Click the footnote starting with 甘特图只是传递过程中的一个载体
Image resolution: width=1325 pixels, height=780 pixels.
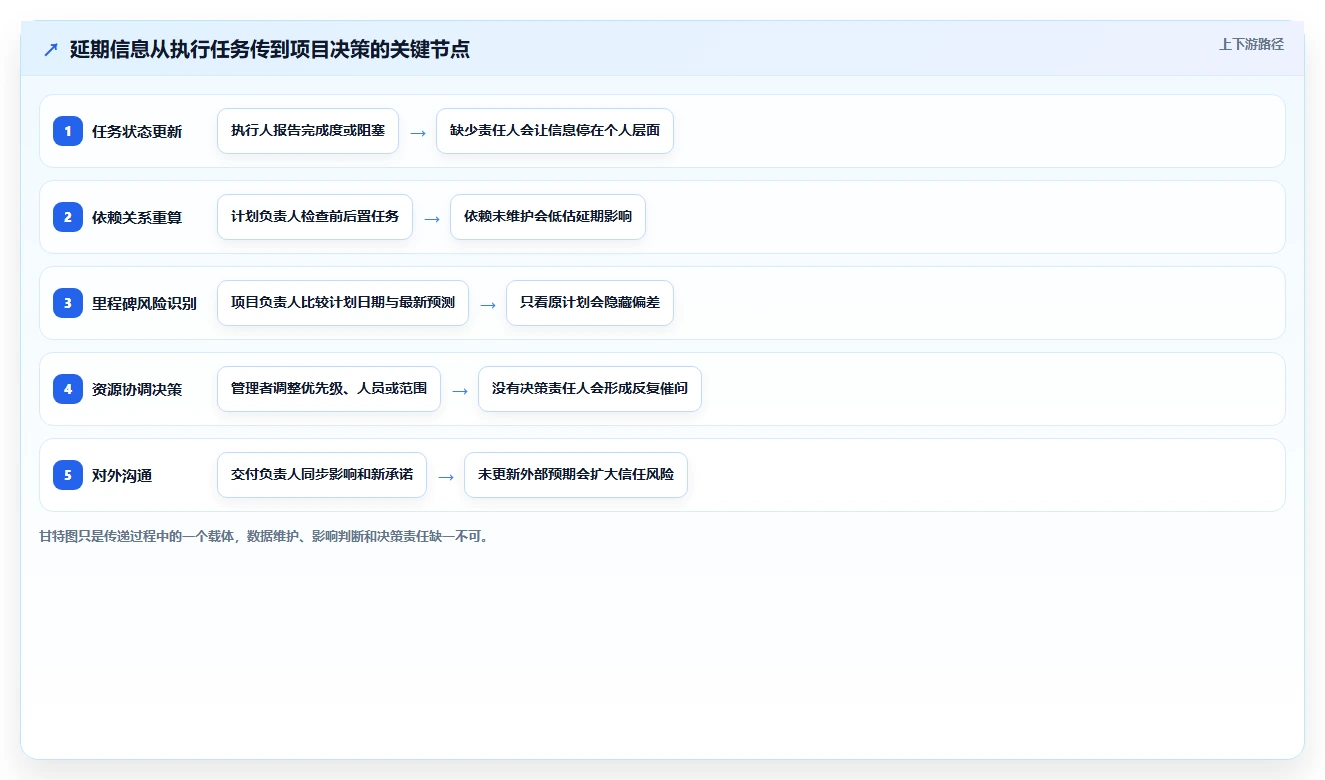[264, 536]
